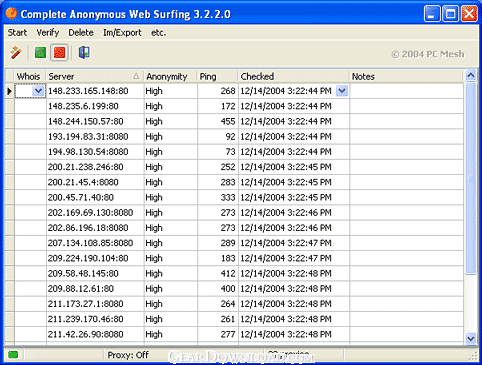
Task: Open the Im/Export menu
Action: pos(122,33)
